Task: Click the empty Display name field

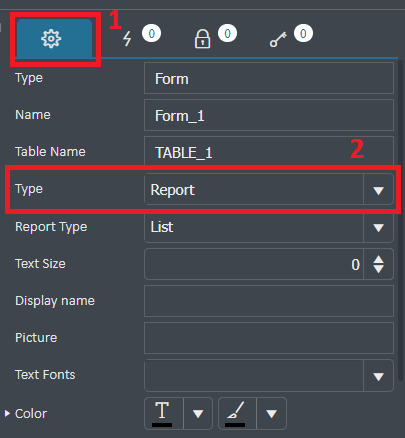Action: coord(269,301)
